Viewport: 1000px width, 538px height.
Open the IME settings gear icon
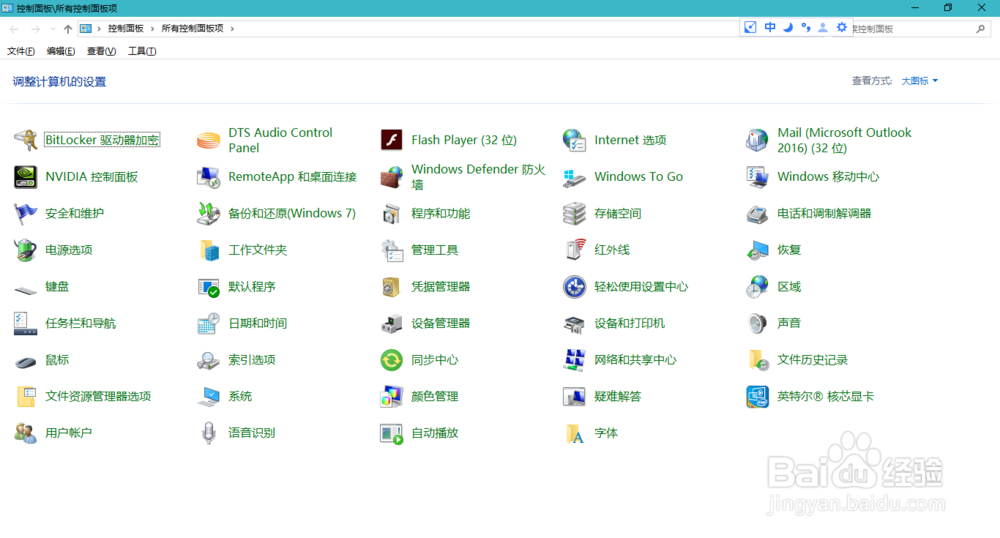842,27
